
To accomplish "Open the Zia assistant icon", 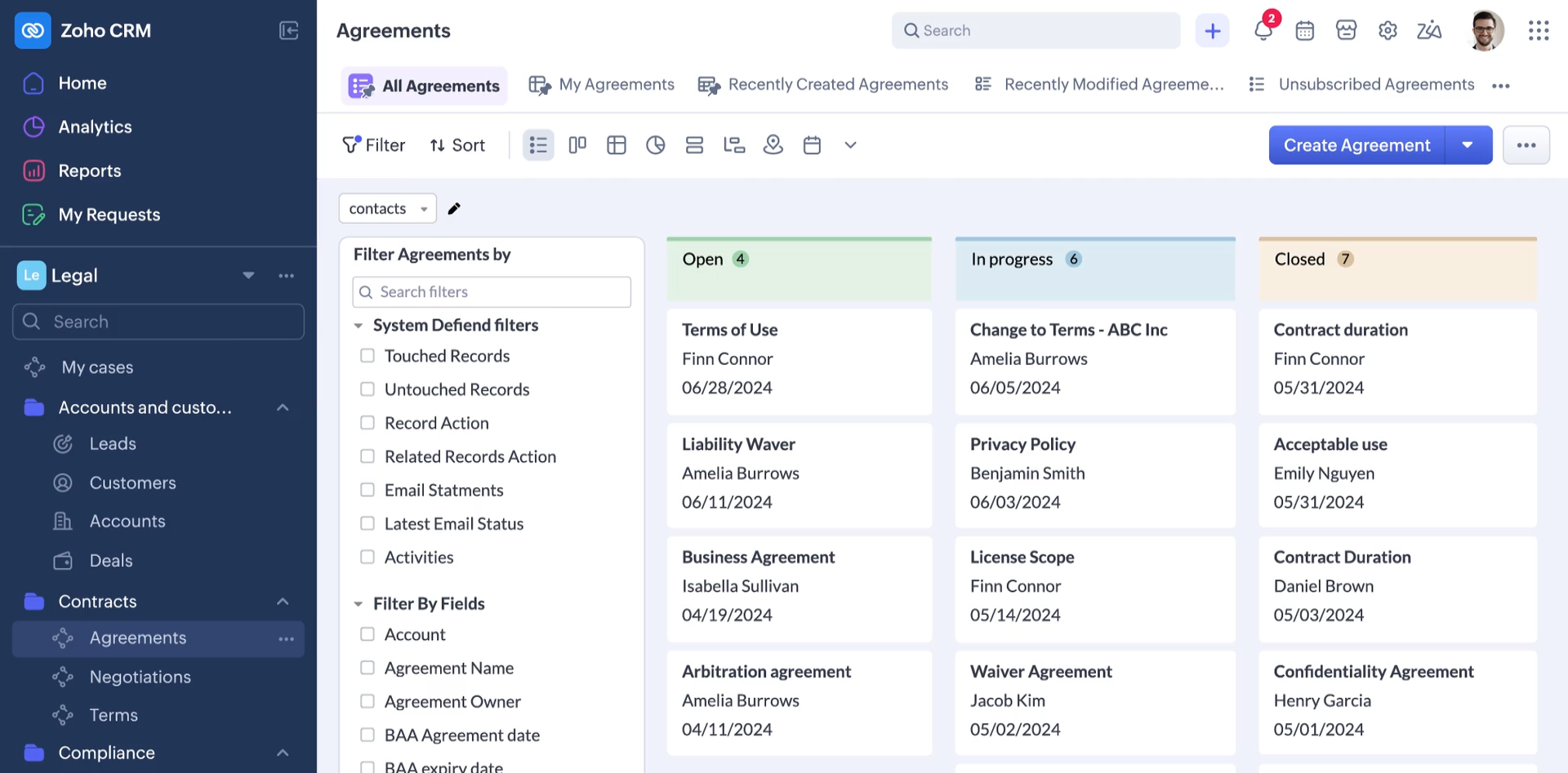I will tap(1429, 31).
